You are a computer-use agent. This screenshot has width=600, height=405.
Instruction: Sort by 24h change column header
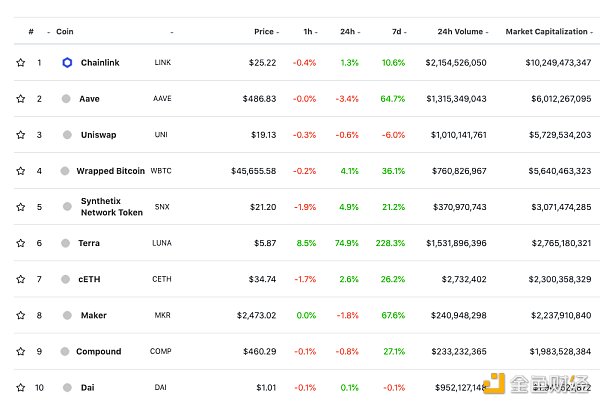click(350, 32)
